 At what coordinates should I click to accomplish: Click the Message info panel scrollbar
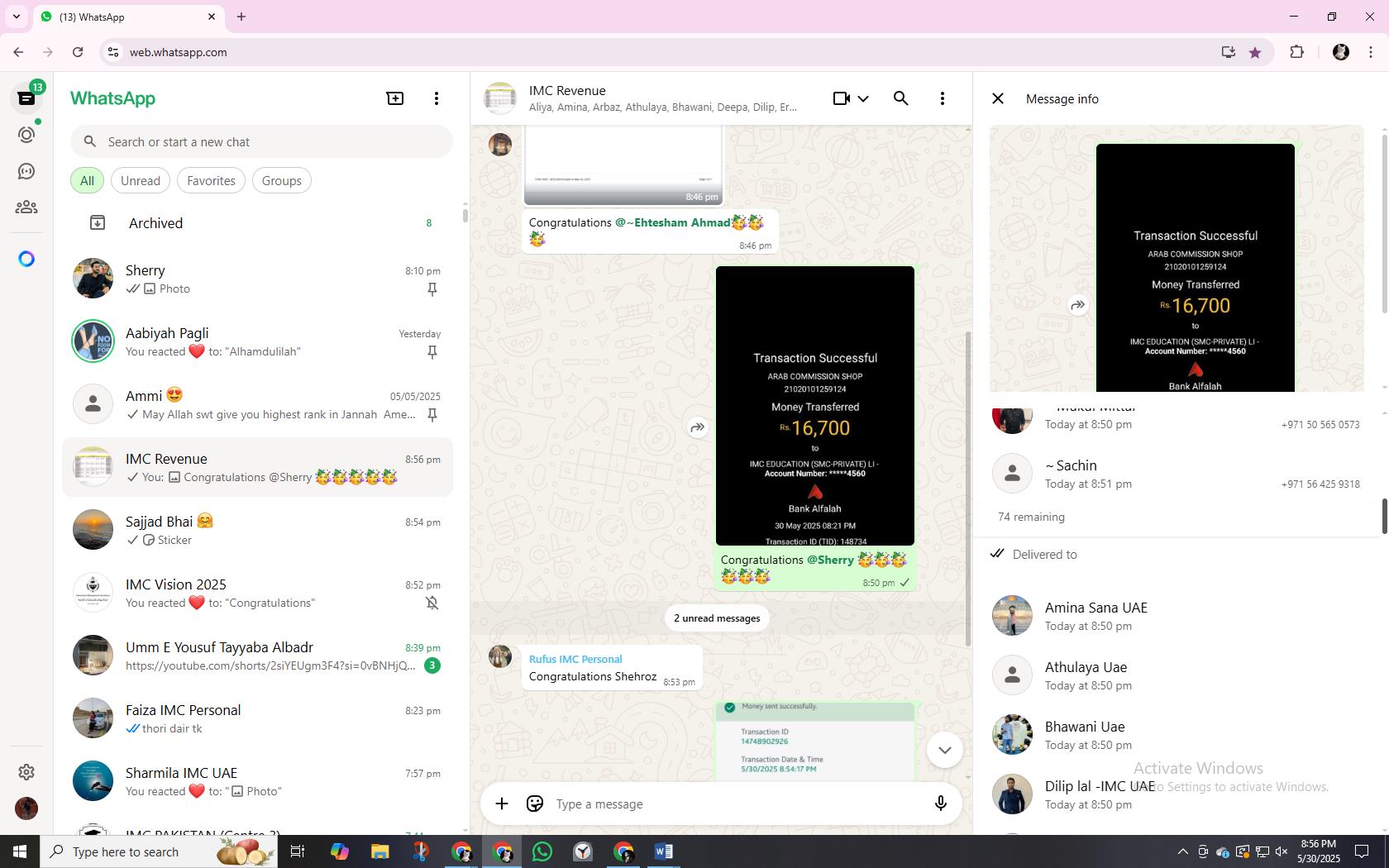click(x=1384, y=517)
